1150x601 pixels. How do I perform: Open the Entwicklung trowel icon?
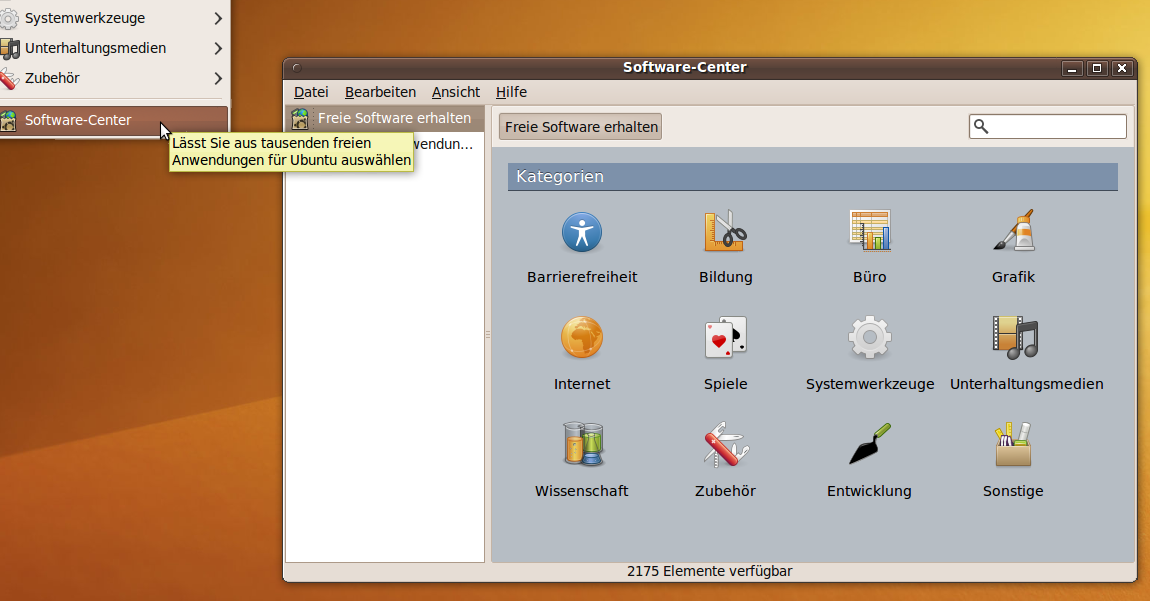point(869,445)
